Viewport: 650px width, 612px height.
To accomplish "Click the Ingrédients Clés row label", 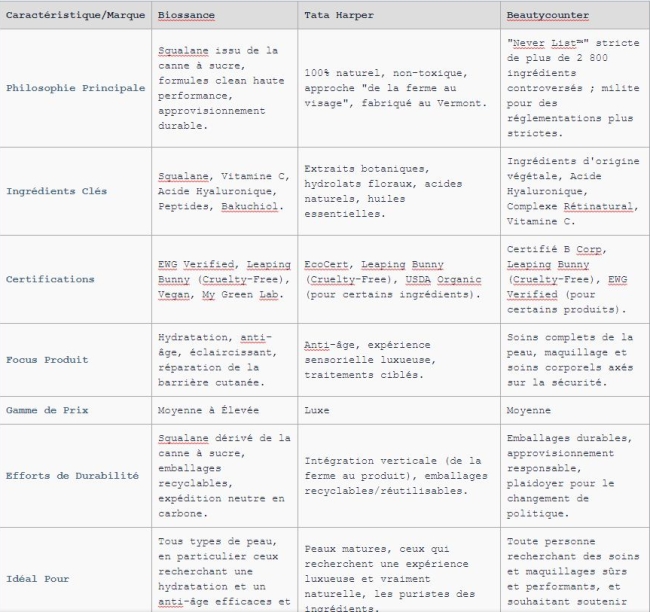I will [x=56, y=190].
